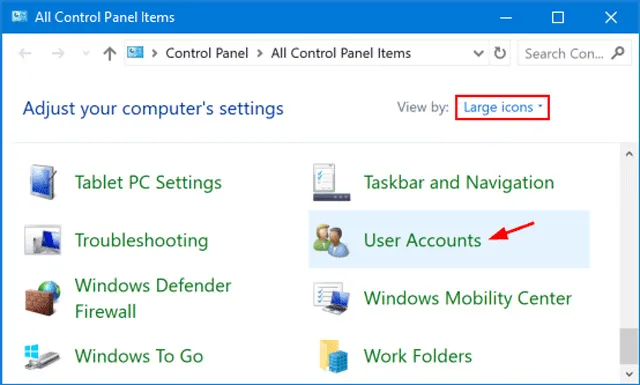Open Windows Defender Firewall link
Image resolution: width=640 pixels, height=385 pixels.
tap(153, 298)
